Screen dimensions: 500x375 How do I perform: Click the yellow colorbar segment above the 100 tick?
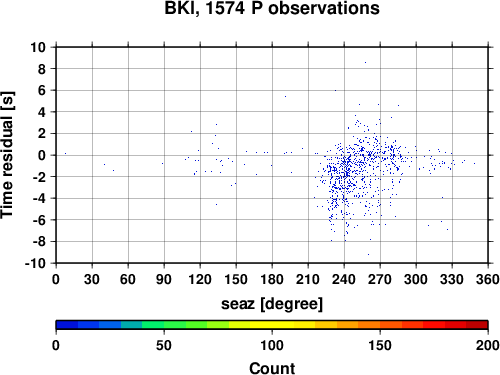(x=272, y=325)
